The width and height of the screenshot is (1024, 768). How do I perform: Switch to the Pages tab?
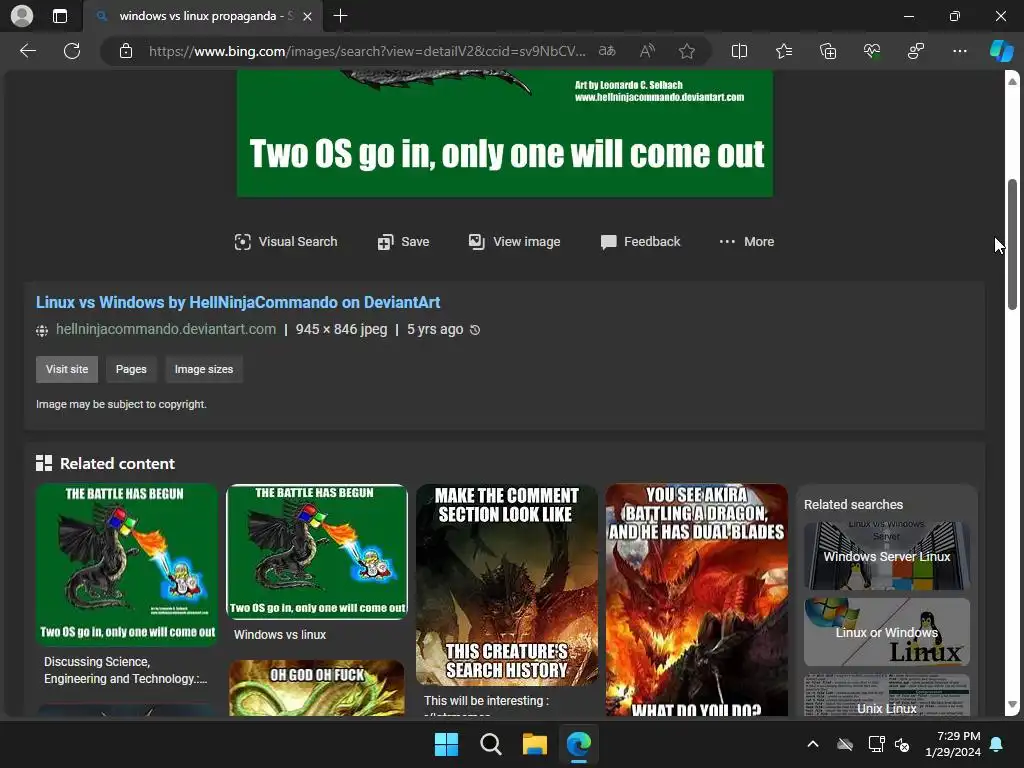pyautogui.click(x=131, y=369)
